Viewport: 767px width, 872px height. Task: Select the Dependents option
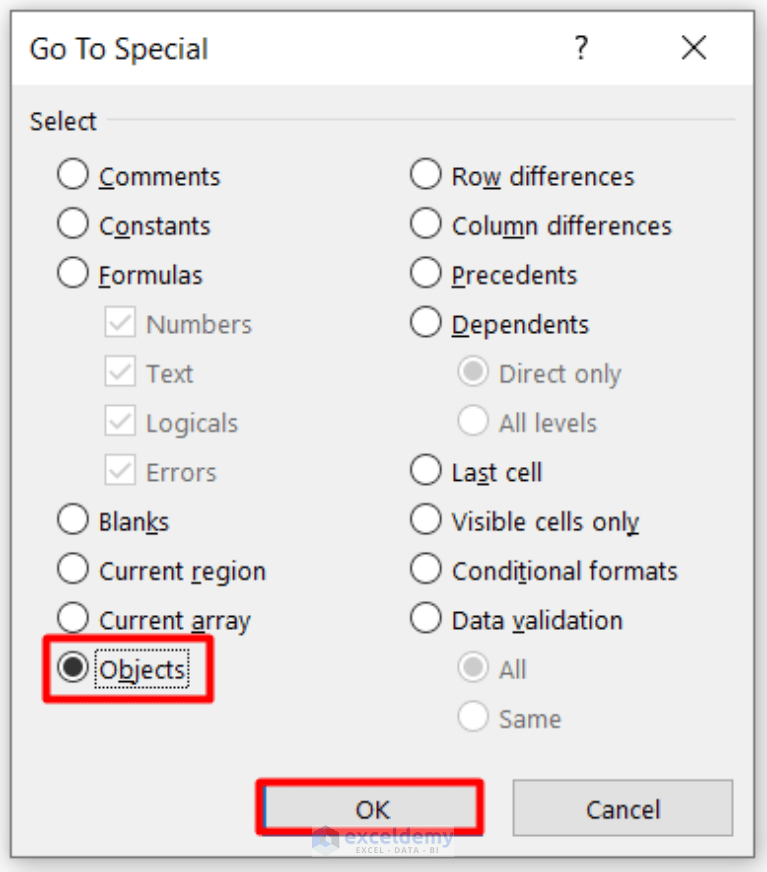tap(425, 322)
